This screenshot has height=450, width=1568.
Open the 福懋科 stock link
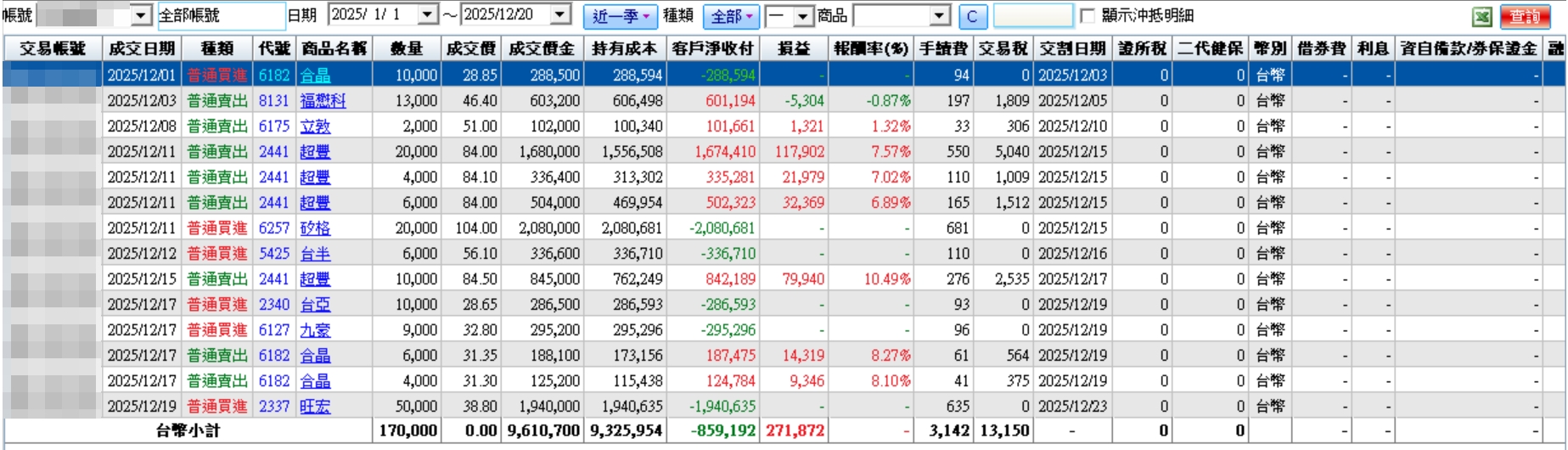click(323, 101)
